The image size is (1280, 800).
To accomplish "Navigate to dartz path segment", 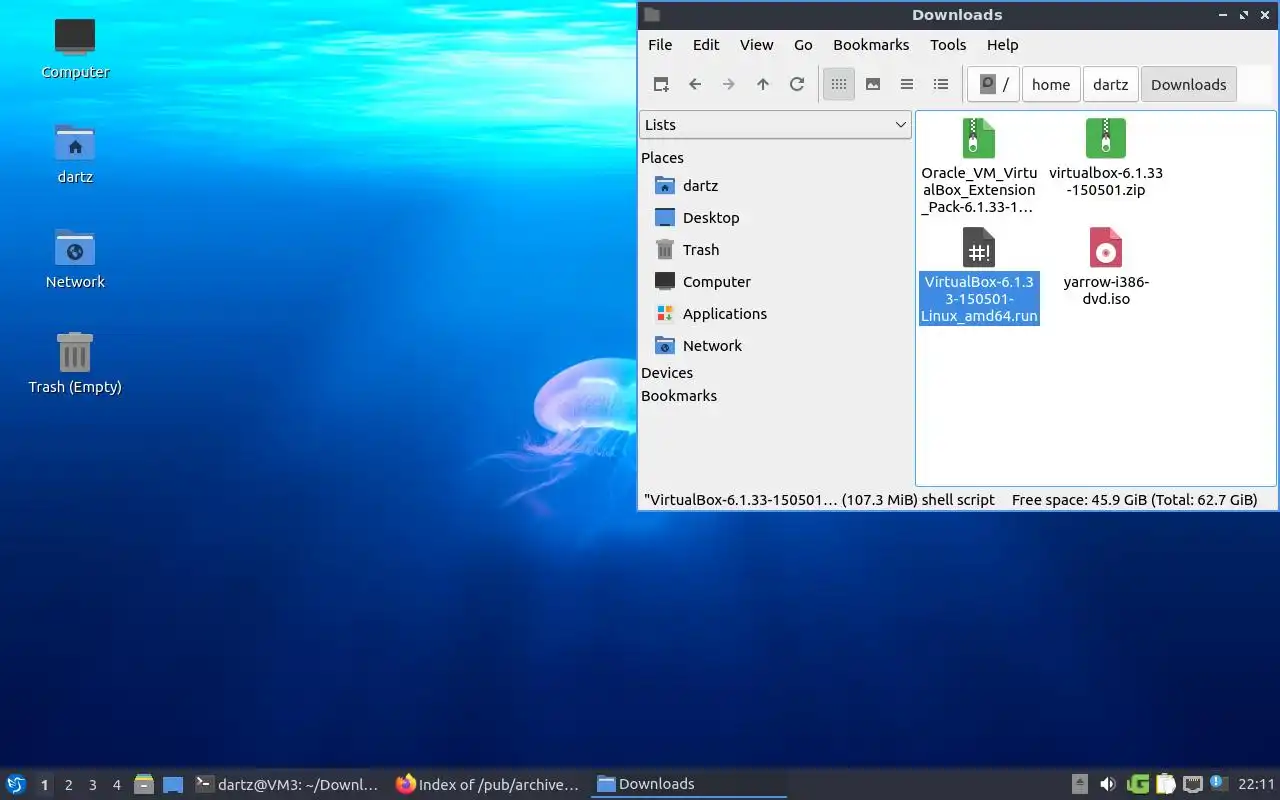I will coord(1110,85).
